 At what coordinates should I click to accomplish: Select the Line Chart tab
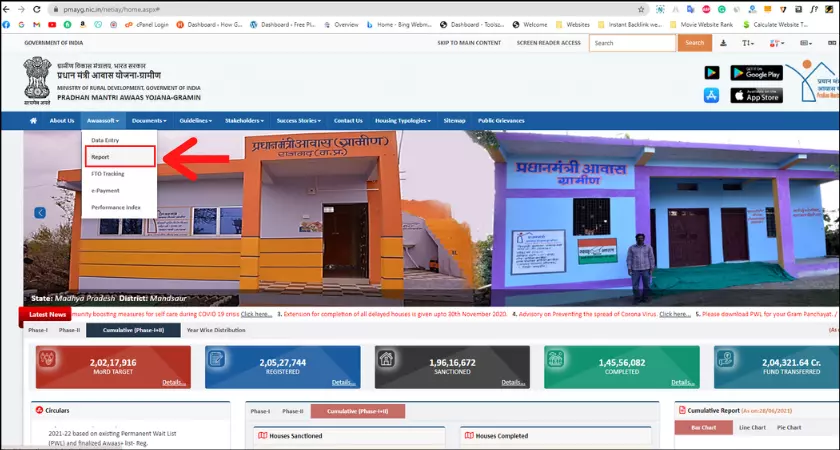752,428
